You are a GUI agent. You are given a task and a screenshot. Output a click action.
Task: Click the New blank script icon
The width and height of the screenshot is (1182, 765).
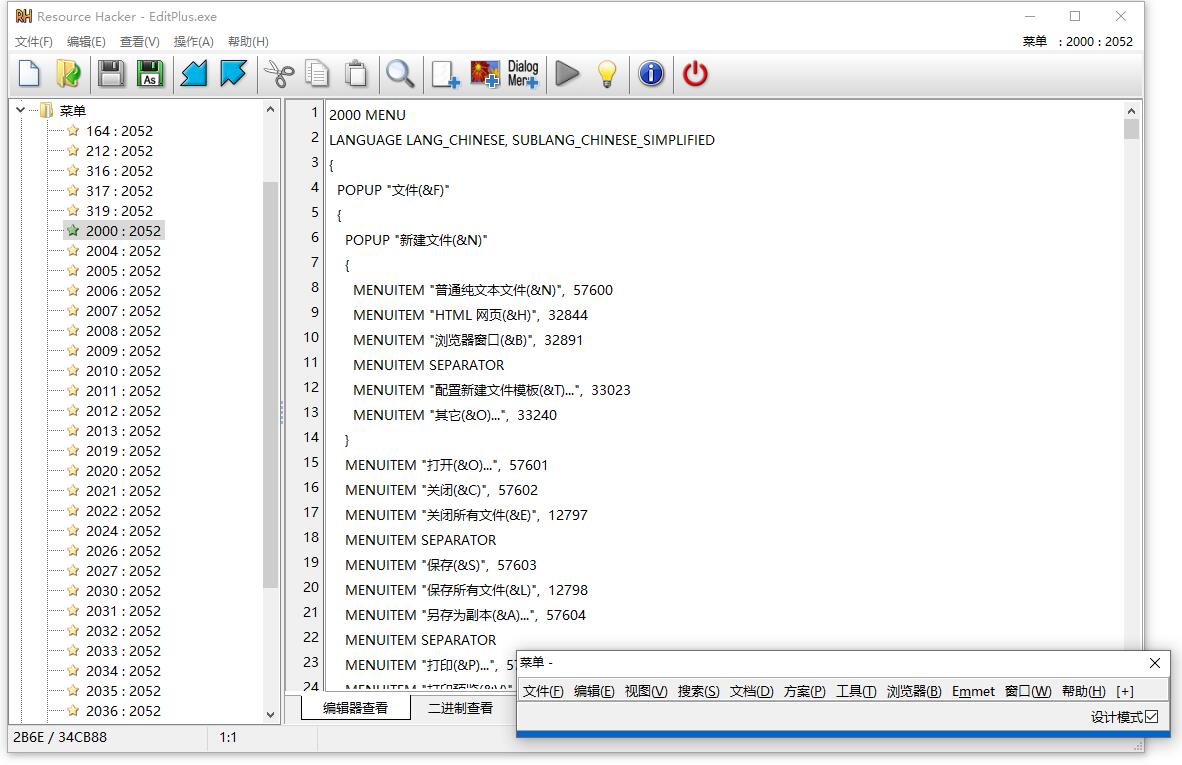[x=29, y=74]
